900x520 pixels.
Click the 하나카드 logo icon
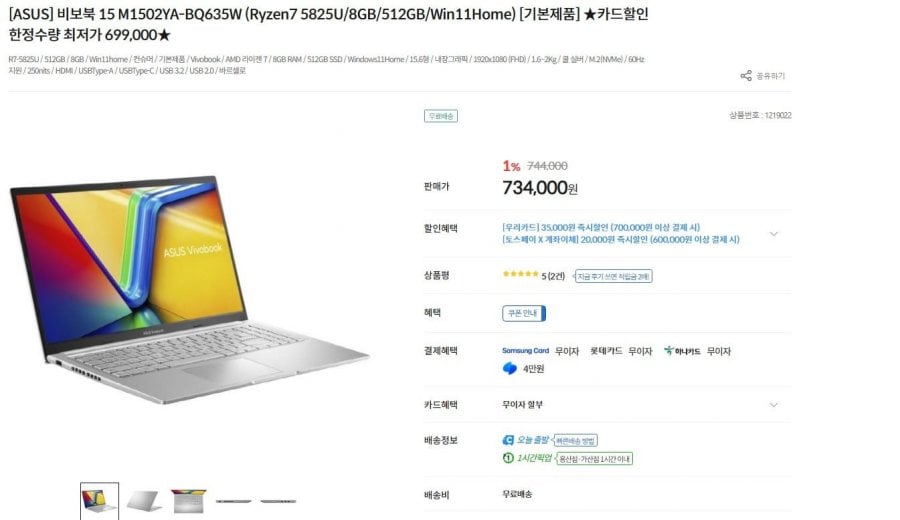click(x=682, y=351)
